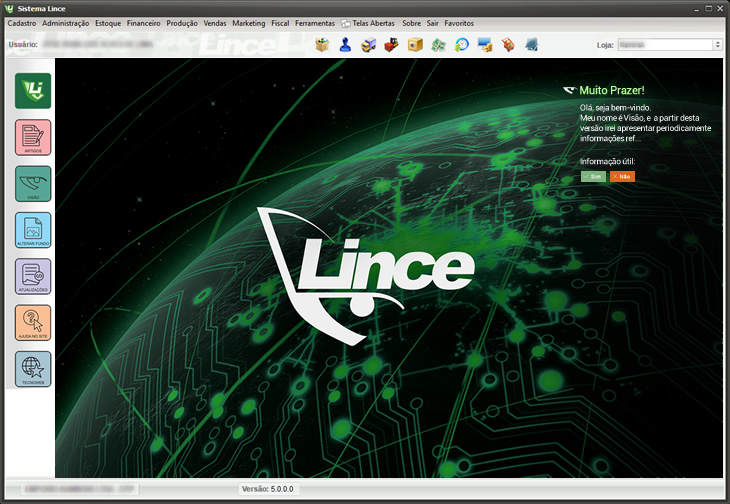The width and height of the screenshot is (730, 504).
Task: Open the Loja dropdown arrow
Action: click(717, 45)
